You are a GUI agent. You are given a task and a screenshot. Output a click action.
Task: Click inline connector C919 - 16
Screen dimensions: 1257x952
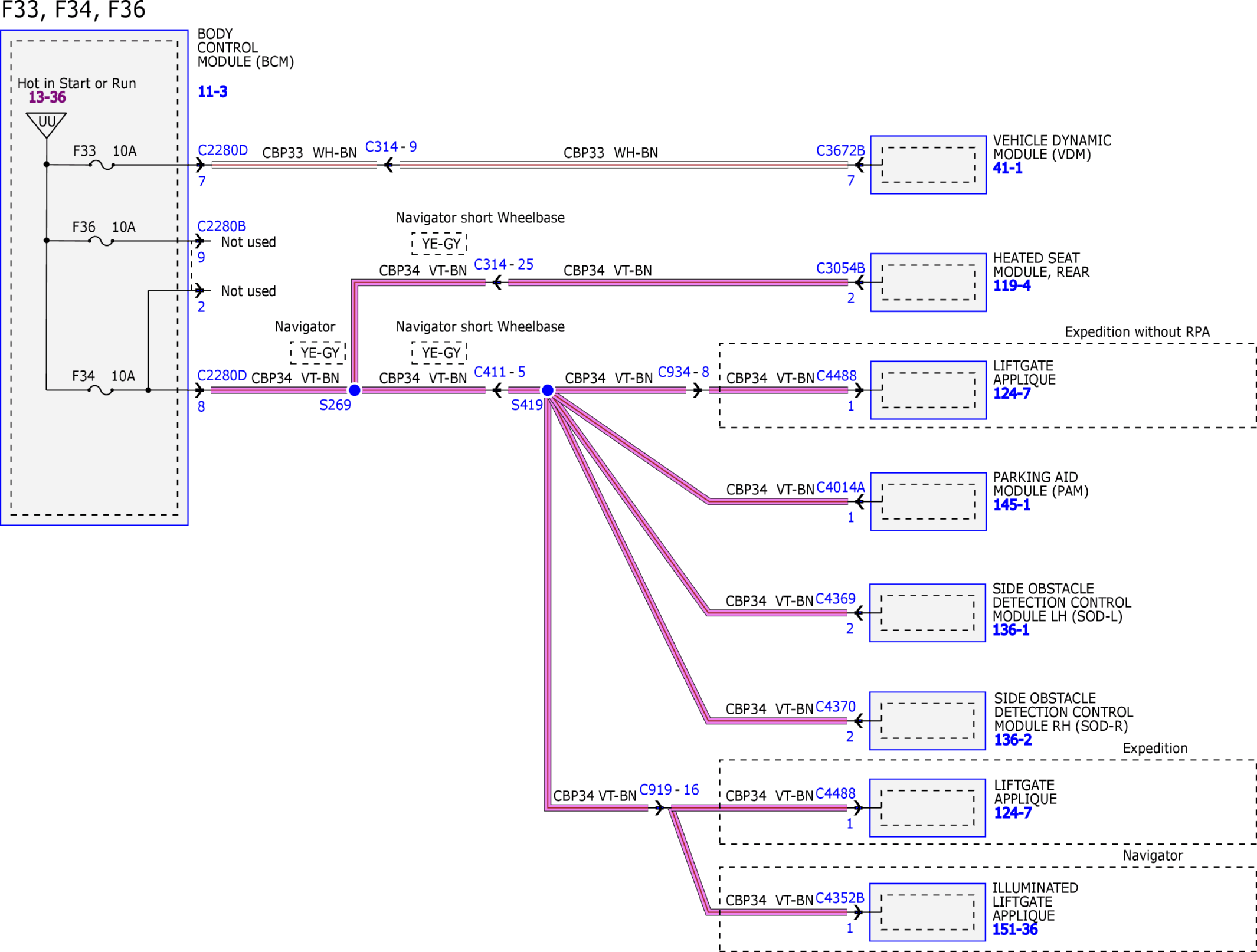[x=669, y=790]
